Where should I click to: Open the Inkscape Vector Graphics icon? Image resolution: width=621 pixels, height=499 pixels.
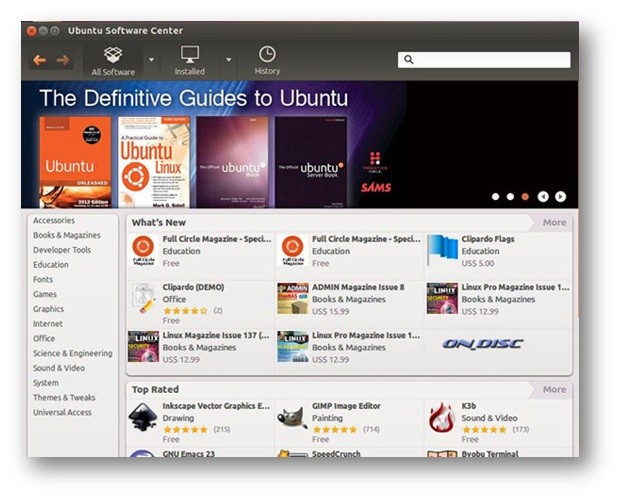click(143, 417)
